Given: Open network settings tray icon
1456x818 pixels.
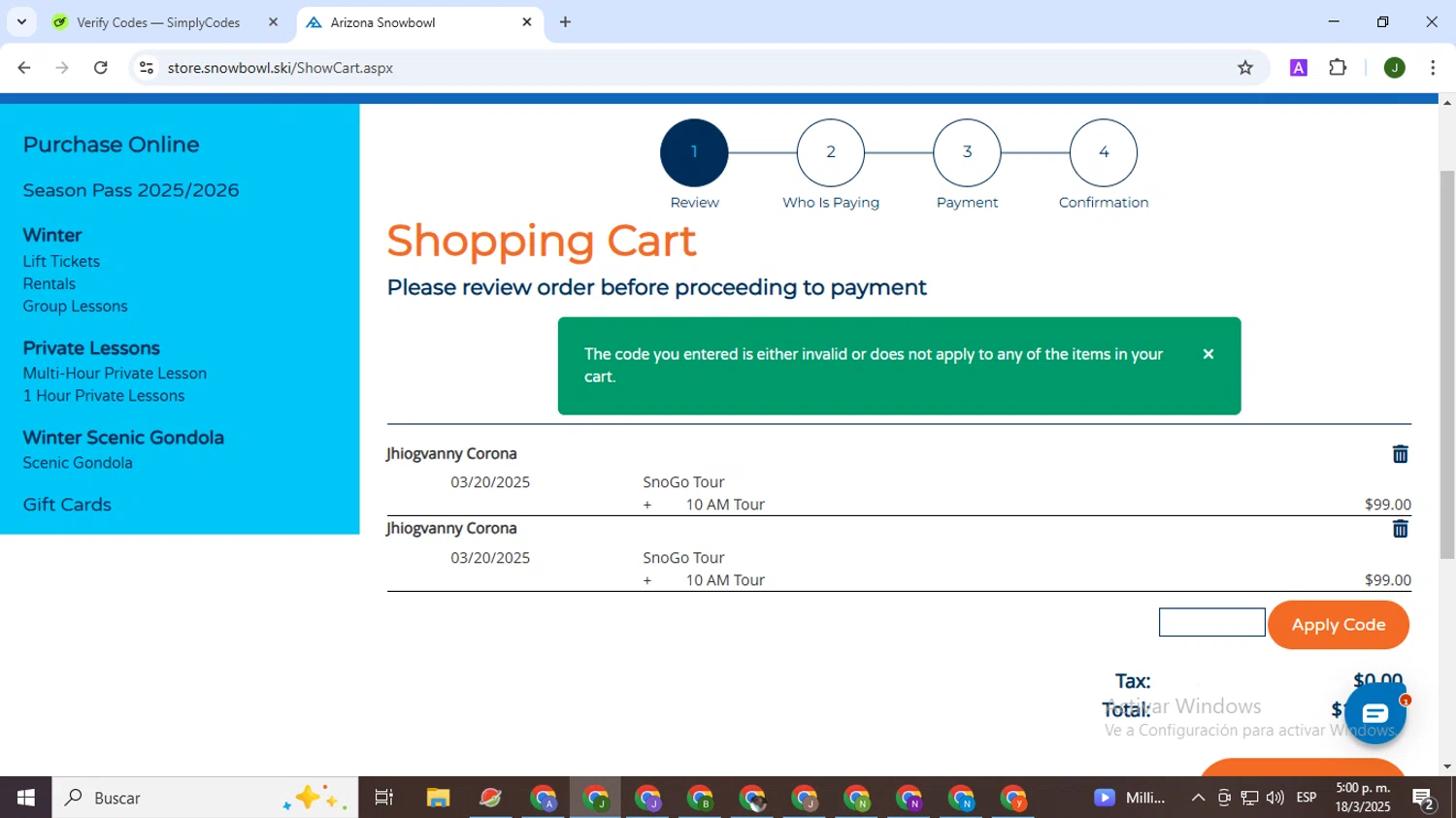Looking at the screenshot, I should tap(1249, 798).
